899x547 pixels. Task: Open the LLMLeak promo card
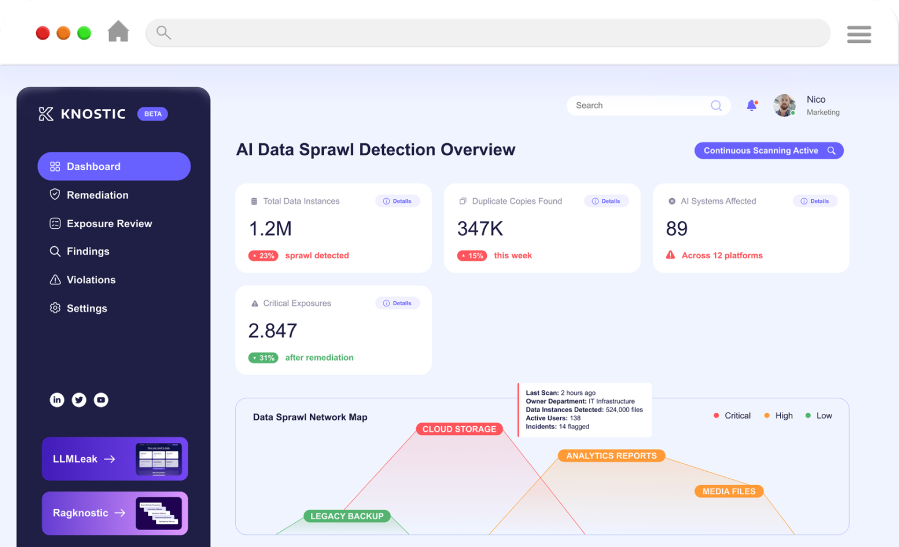tap(114, 459)
